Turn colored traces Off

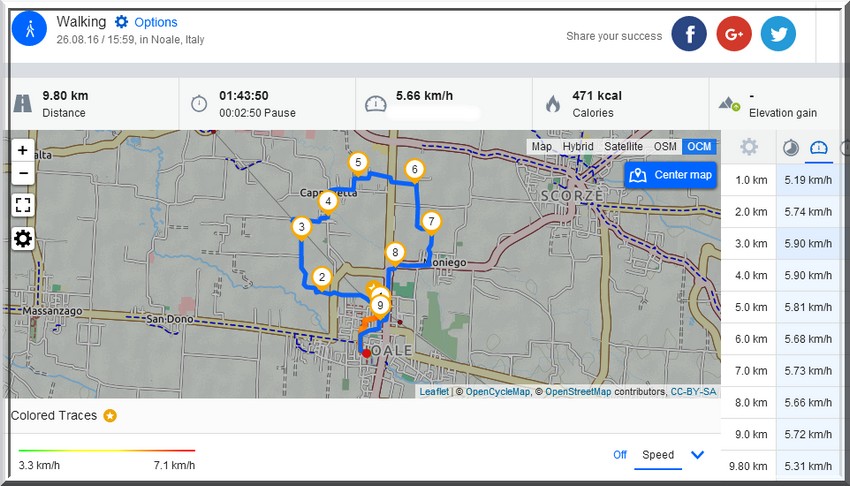point(620,455)
